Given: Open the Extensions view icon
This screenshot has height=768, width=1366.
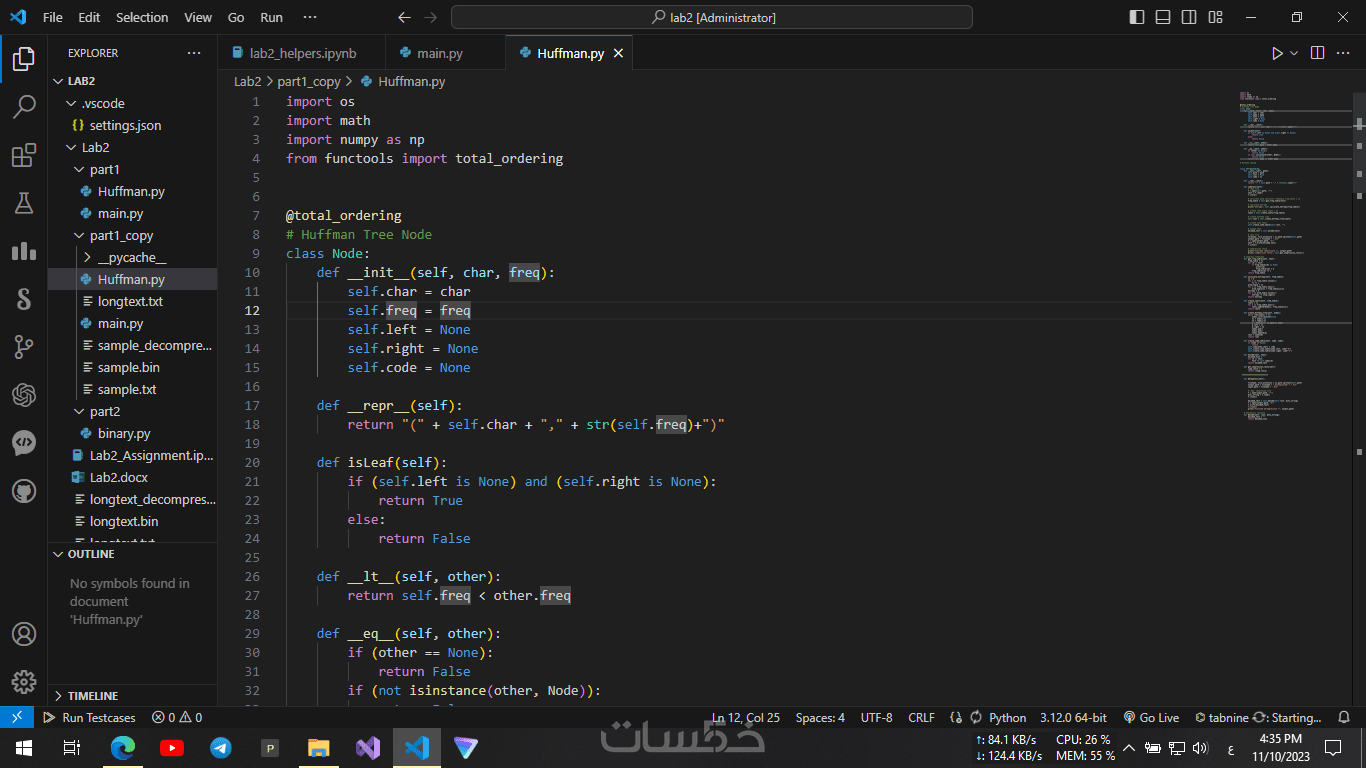Looking at the screenshot, I should click(x=24, y=156).
